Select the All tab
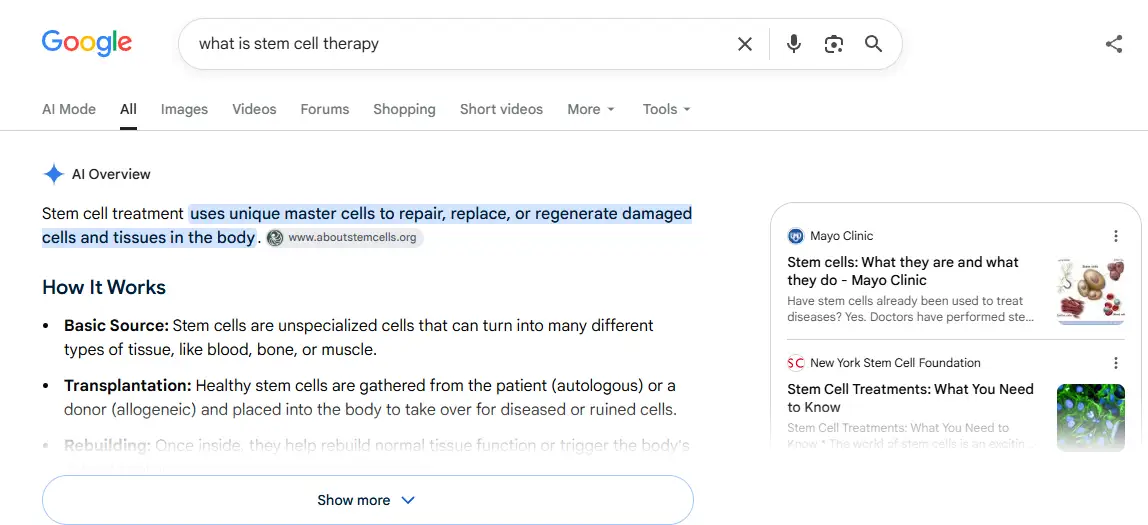This screenshot has width=1148, height=525. (128, 109)
